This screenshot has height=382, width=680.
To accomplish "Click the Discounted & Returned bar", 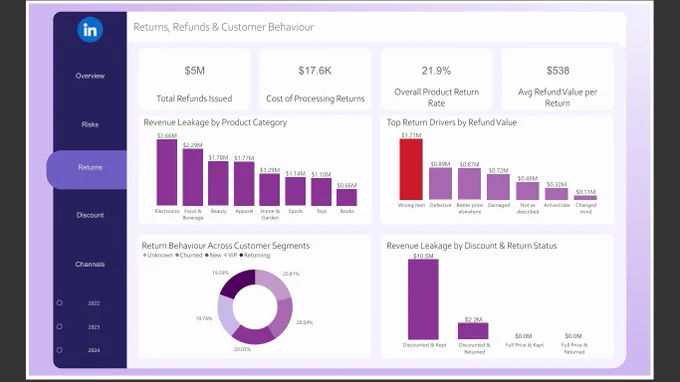I will click(x=473, y=331).
